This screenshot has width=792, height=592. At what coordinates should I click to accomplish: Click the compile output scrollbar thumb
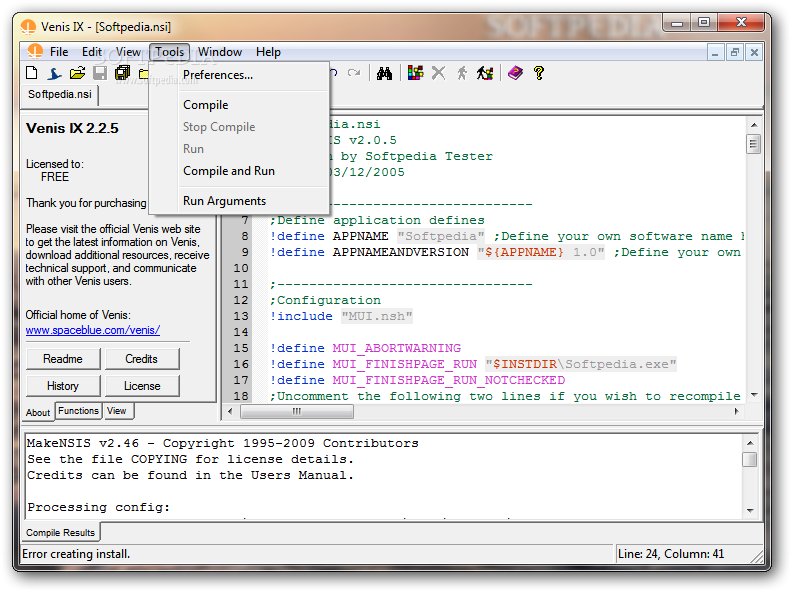click(x=750, y=459)
